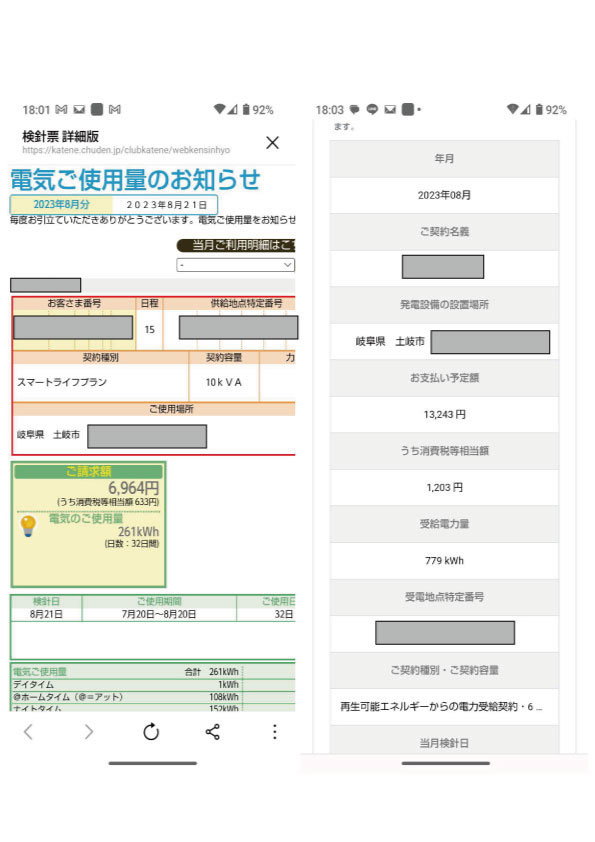The height and width of the screenshot is (842, 595).
Task: Click the ご契約種別・ご契約容量 header row
Action: pyautogui.click(x=444, y=670)
